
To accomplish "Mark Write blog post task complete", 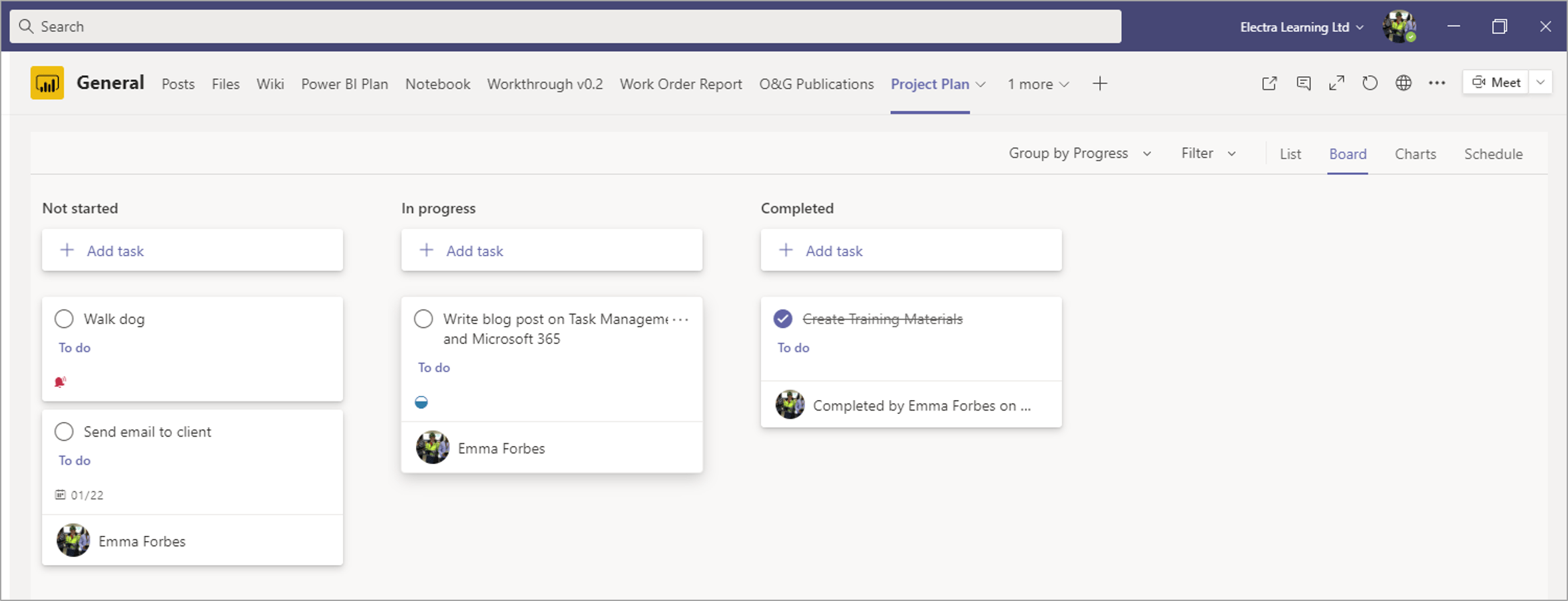I will 423,319.
